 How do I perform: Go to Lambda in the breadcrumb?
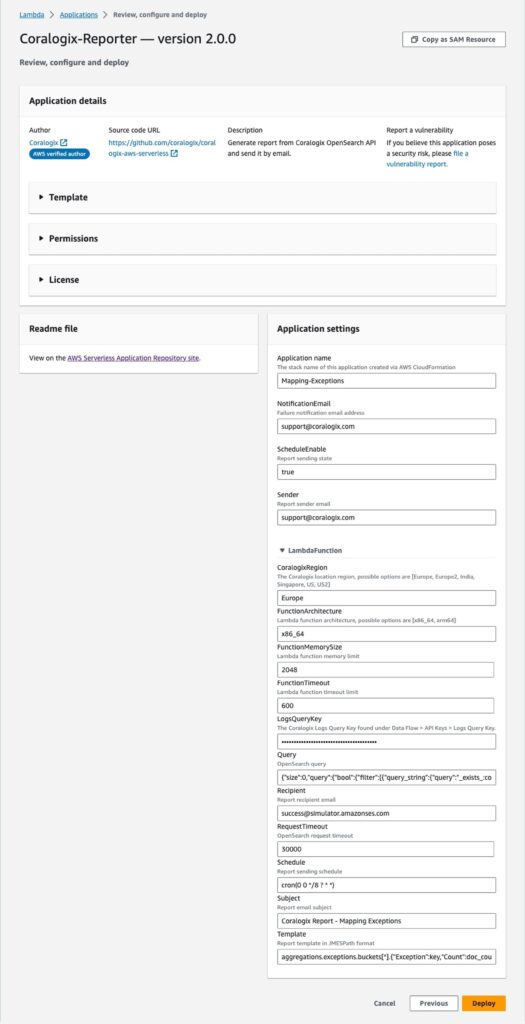tap(32, 14)
